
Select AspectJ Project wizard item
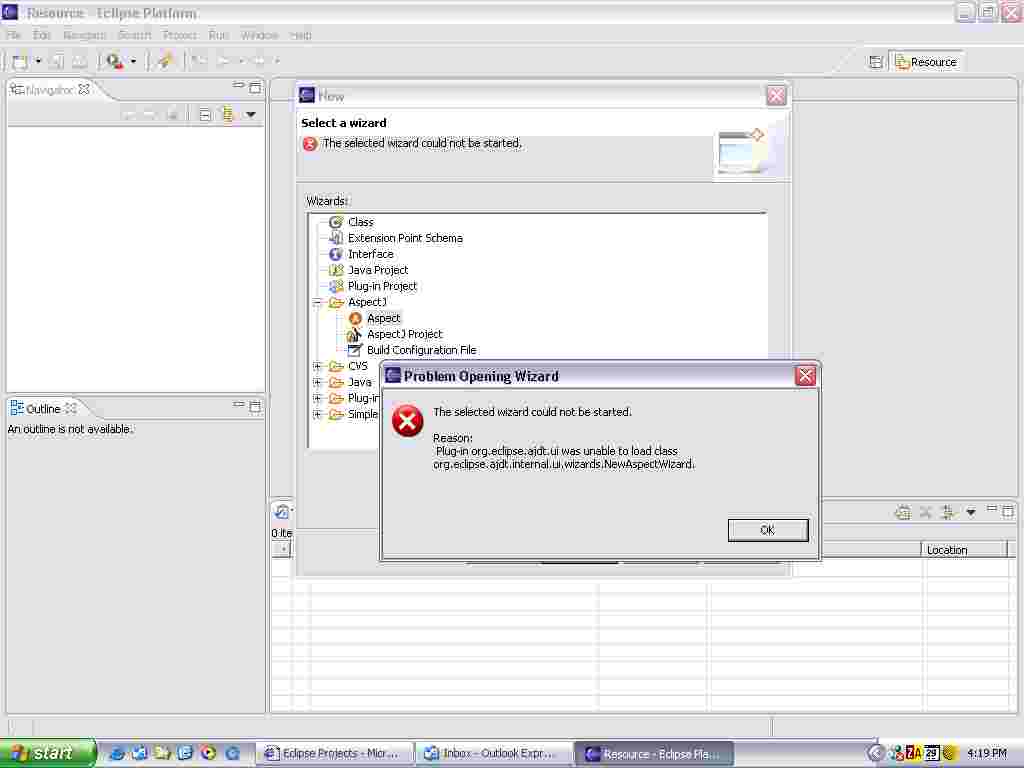[x=404, y=334]
